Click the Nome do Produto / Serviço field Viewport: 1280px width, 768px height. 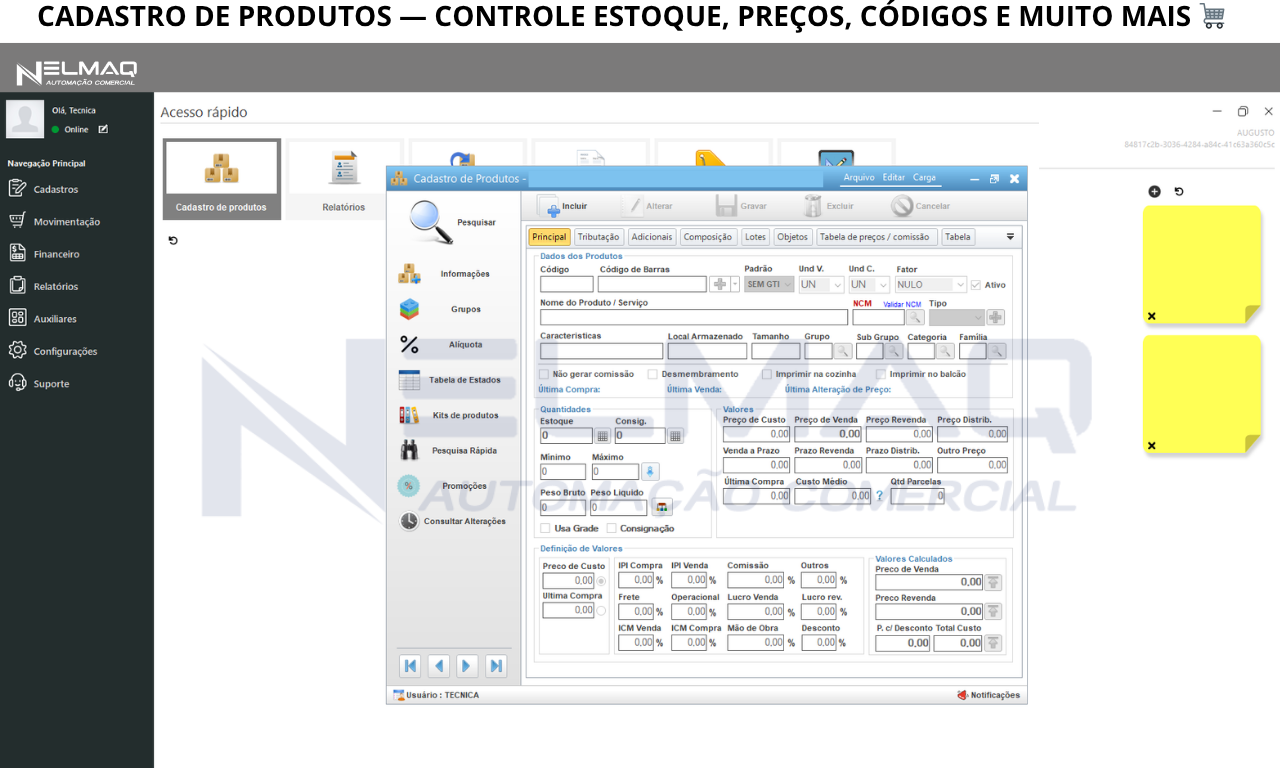694,318
